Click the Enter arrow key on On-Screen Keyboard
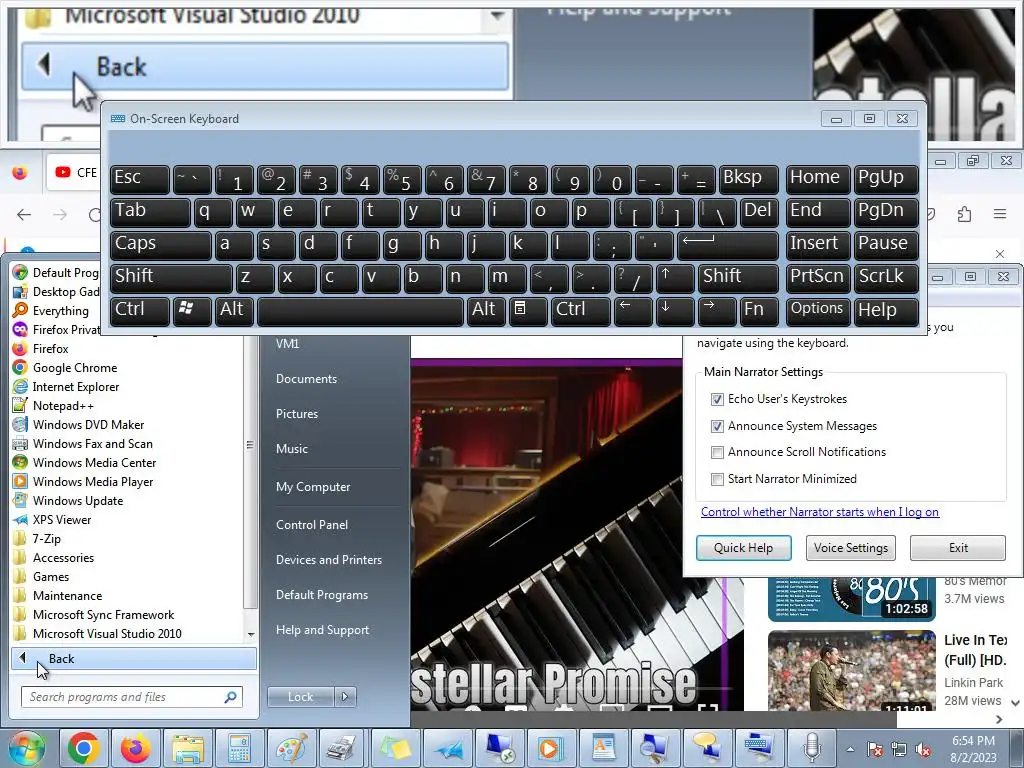 (x=729, y=245)
